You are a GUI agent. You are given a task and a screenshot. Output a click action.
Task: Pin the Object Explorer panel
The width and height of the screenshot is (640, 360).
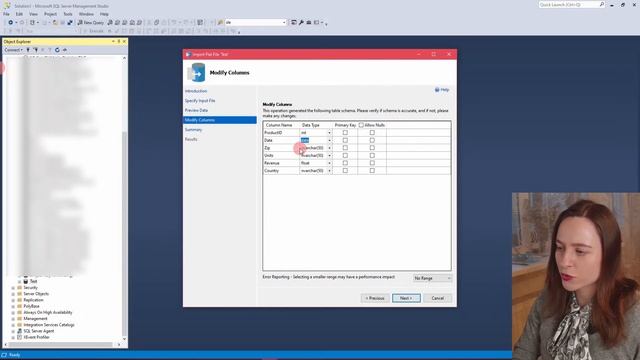[119, 41]
